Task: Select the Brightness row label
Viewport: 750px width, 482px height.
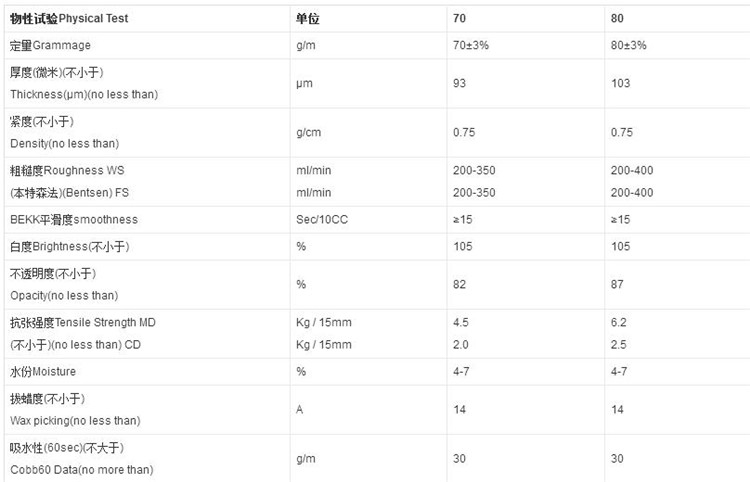Action: (70, 246)
